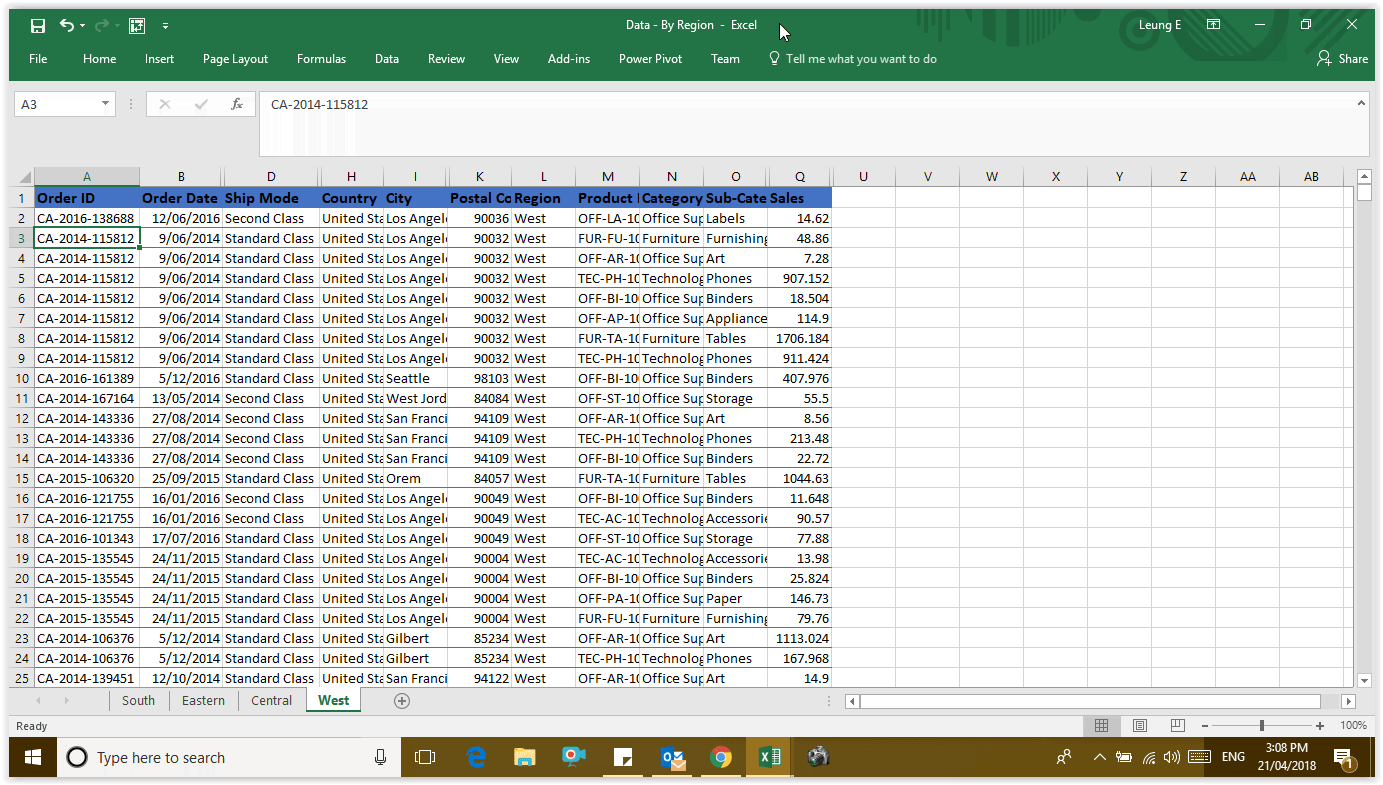Open the Name Box dropdown arrow

click(105, 104)
